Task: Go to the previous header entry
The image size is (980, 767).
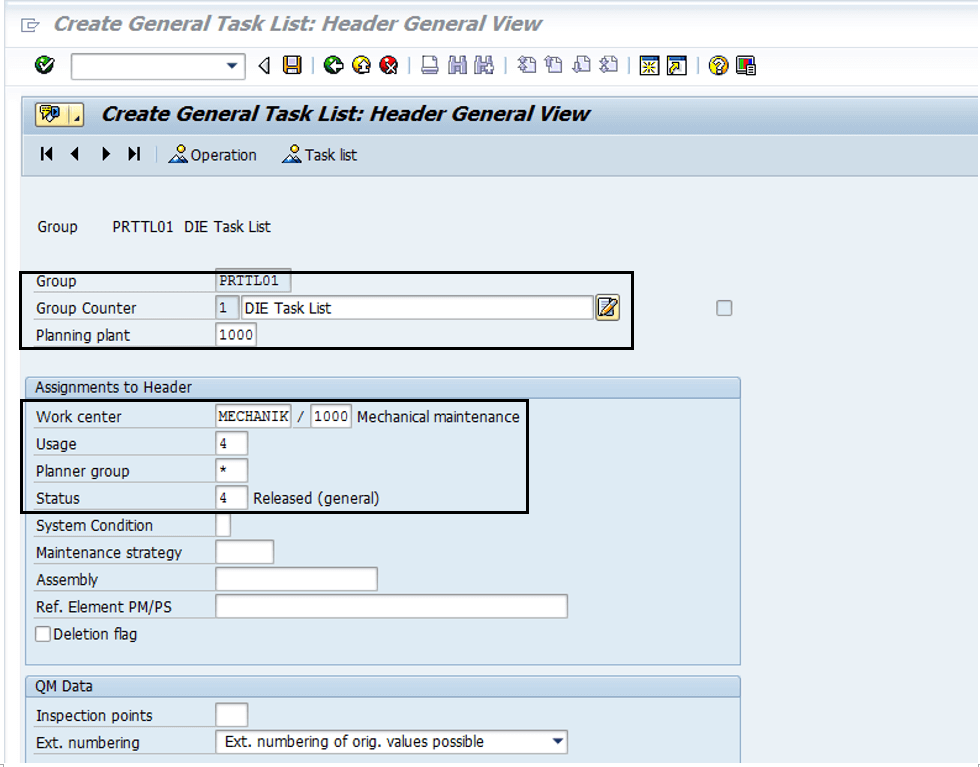Action: 75,154
